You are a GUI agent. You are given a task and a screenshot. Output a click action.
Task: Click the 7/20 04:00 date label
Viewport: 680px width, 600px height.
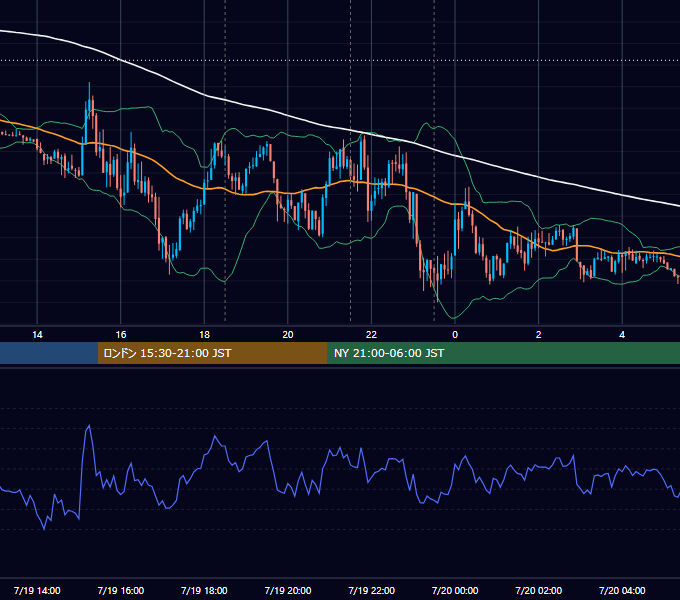(622, 590)
